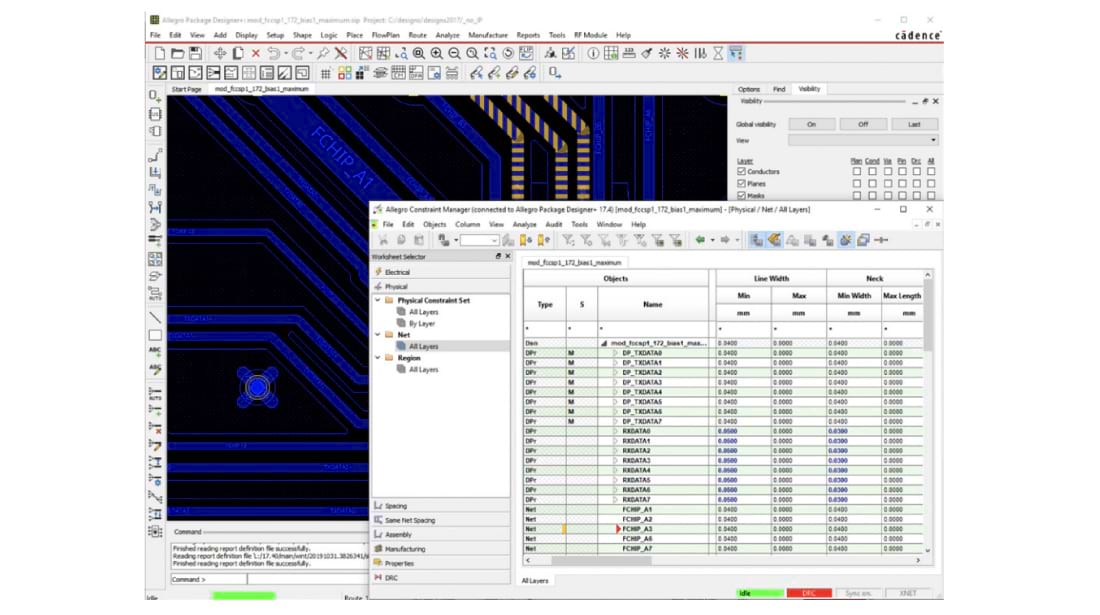Expand the DP_TXDATA0 row in the table
The height and width of the screenshot is (615, 1100).
[615, 353]
